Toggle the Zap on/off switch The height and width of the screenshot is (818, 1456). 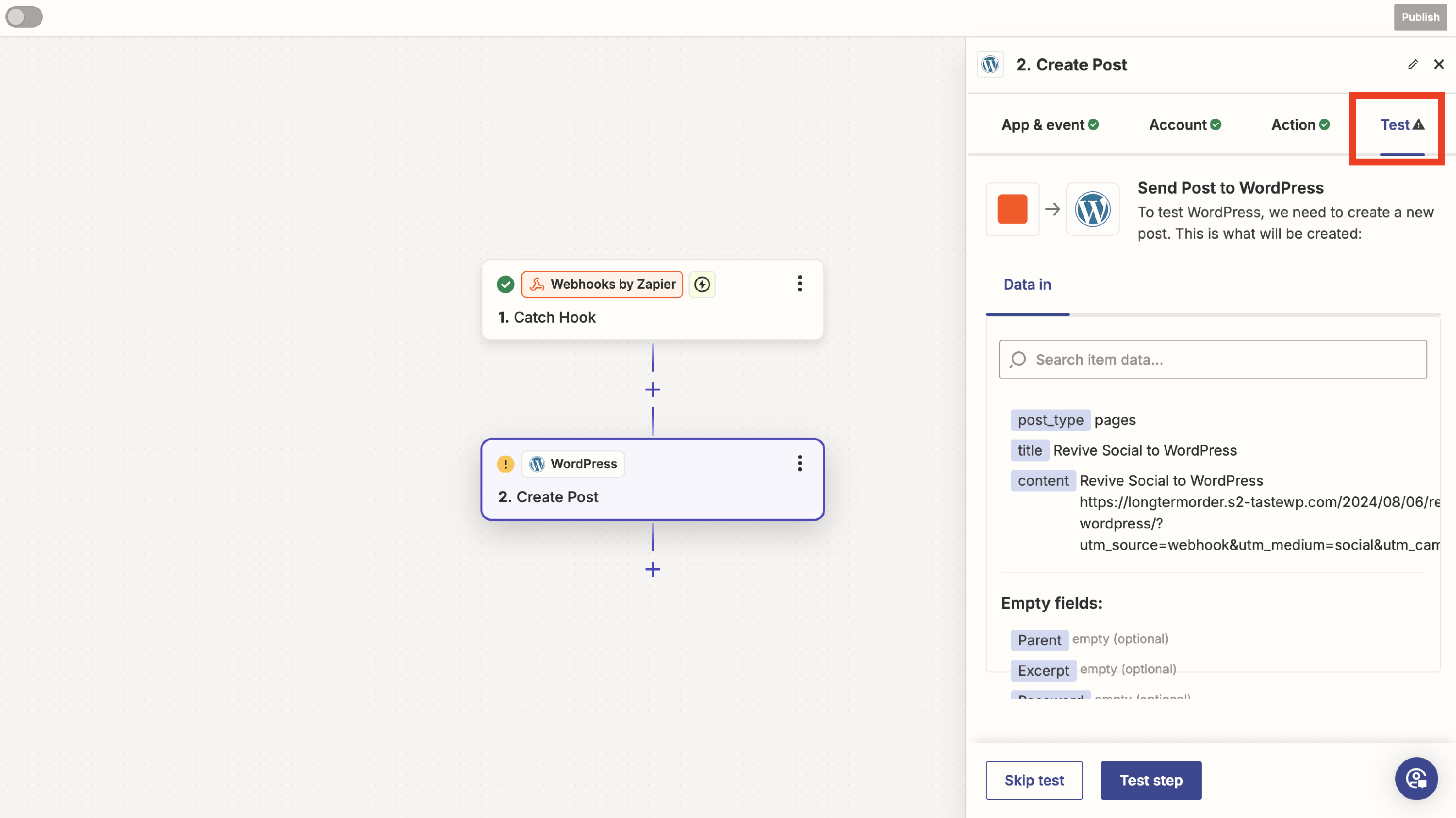click(x=24, y=17)
